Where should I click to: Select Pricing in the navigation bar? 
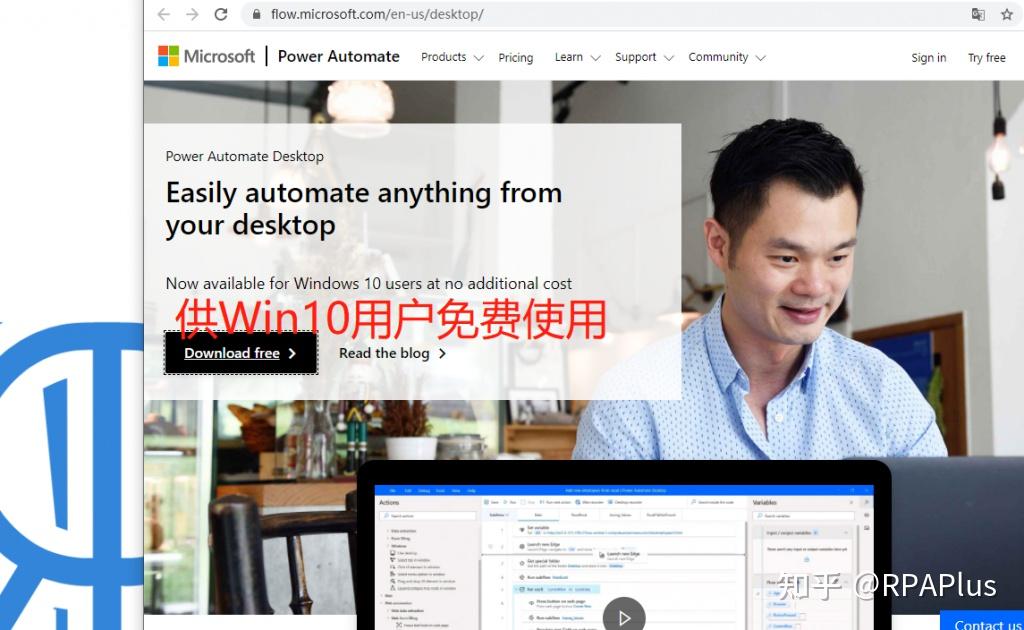(515, 58)
